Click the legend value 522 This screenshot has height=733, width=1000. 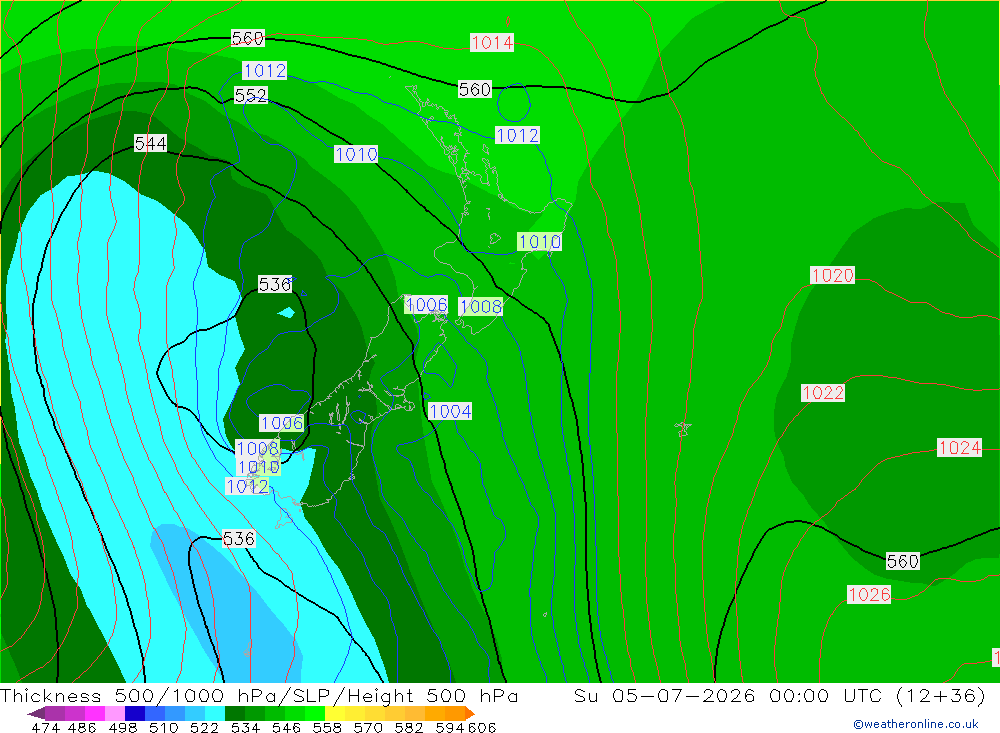click(x=204, y=727)
